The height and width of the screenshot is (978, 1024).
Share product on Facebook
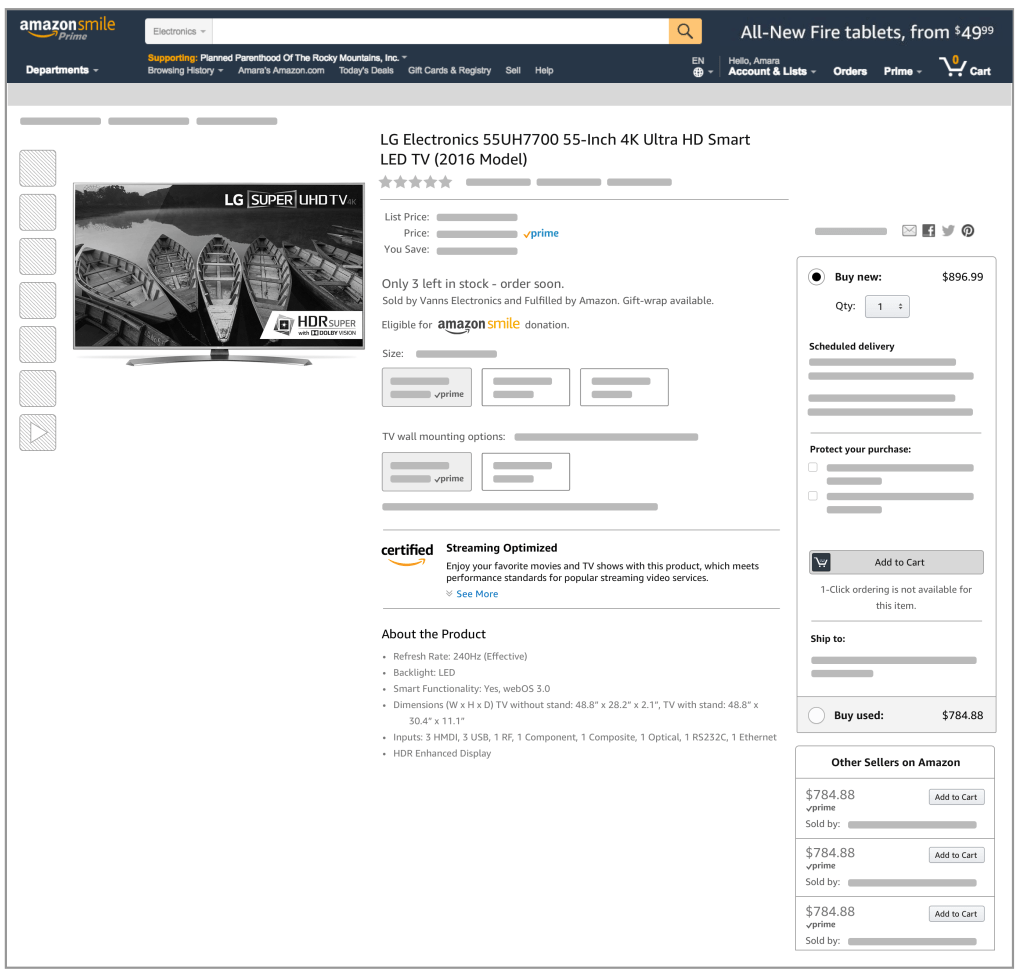pos(929,231)
